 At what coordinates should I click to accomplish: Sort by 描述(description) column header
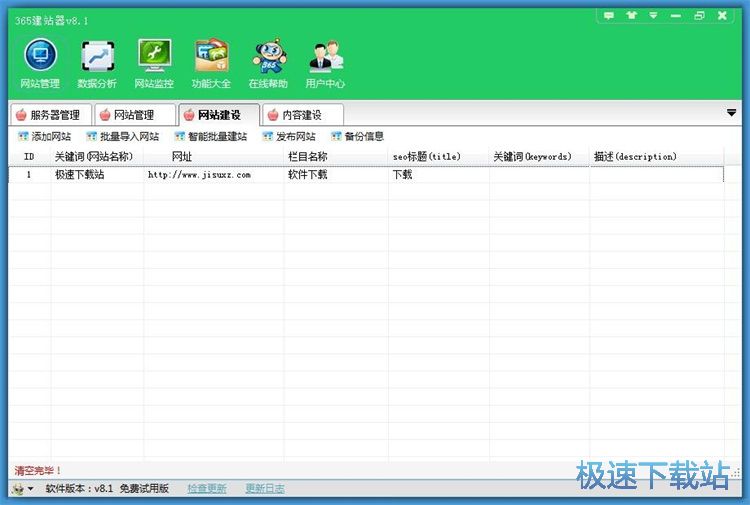[x=656, y=157]
